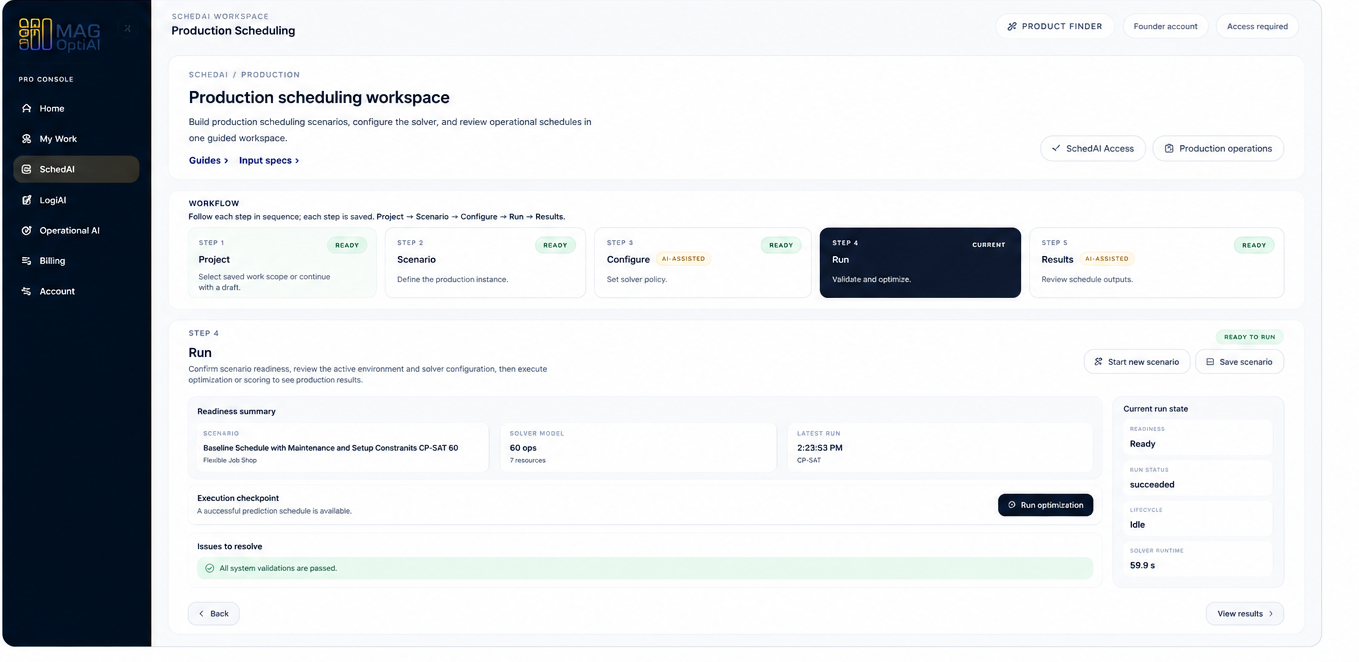Click View results
This screenshot has height=662, width=1359.
pos(1245,613)
